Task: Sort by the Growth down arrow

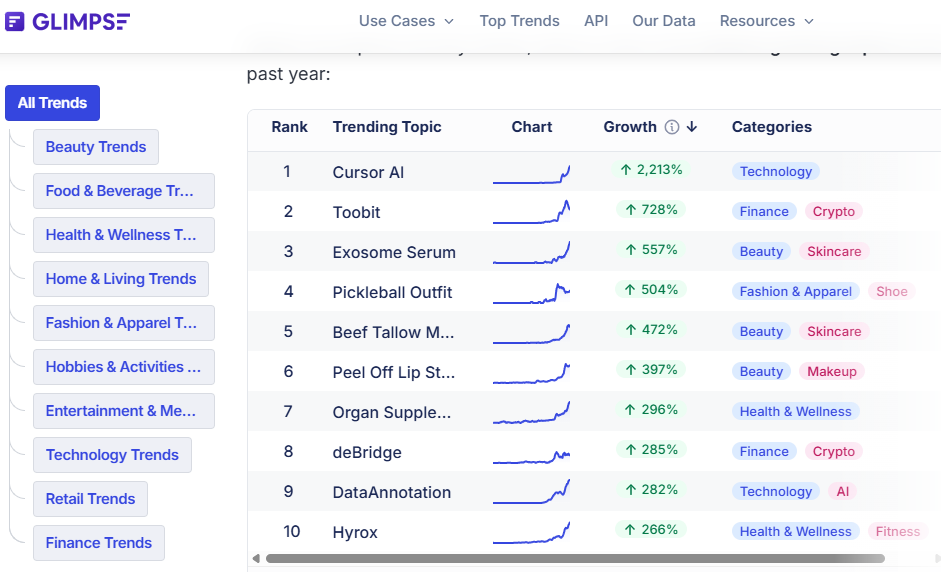Action: pyautogui.click(x=692, y=127)
